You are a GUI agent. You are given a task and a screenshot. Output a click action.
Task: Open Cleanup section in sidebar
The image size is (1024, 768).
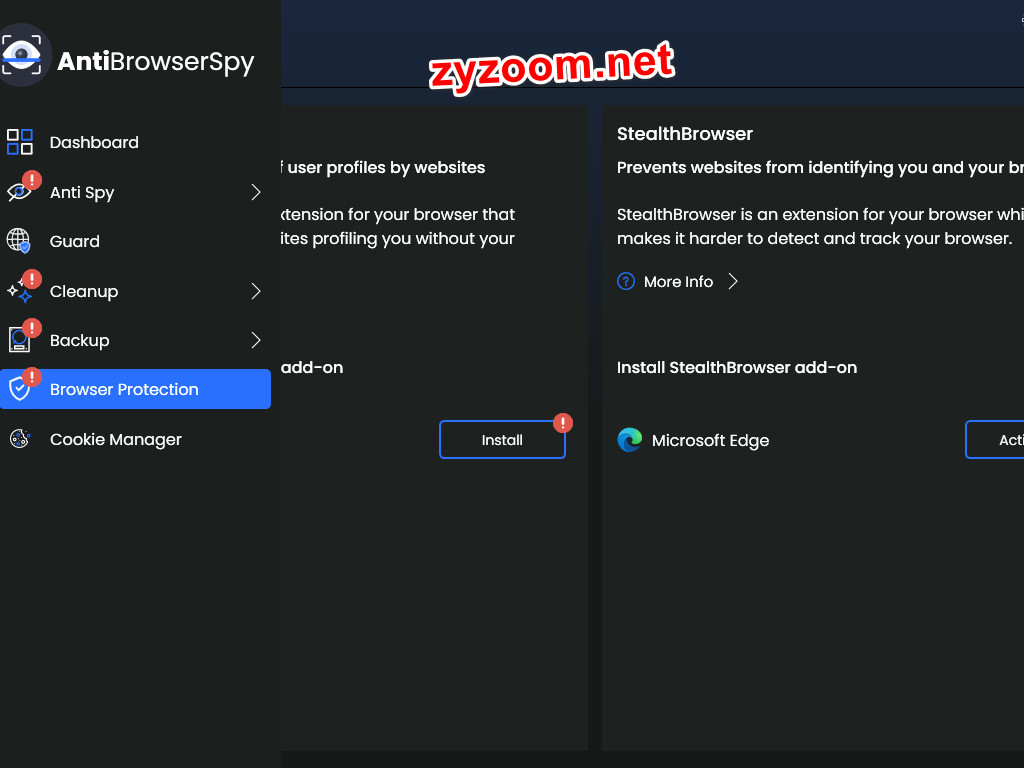(x=135, y=291)
